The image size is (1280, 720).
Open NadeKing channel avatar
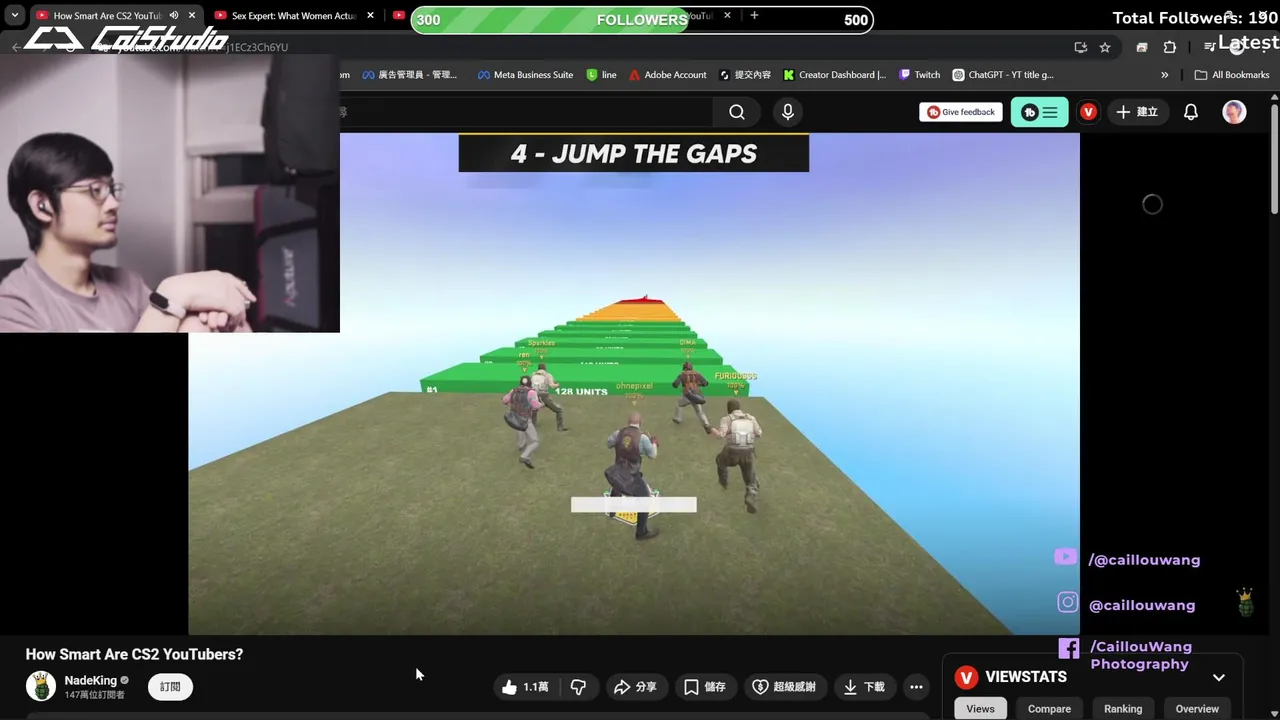click(x=41, y=687)
